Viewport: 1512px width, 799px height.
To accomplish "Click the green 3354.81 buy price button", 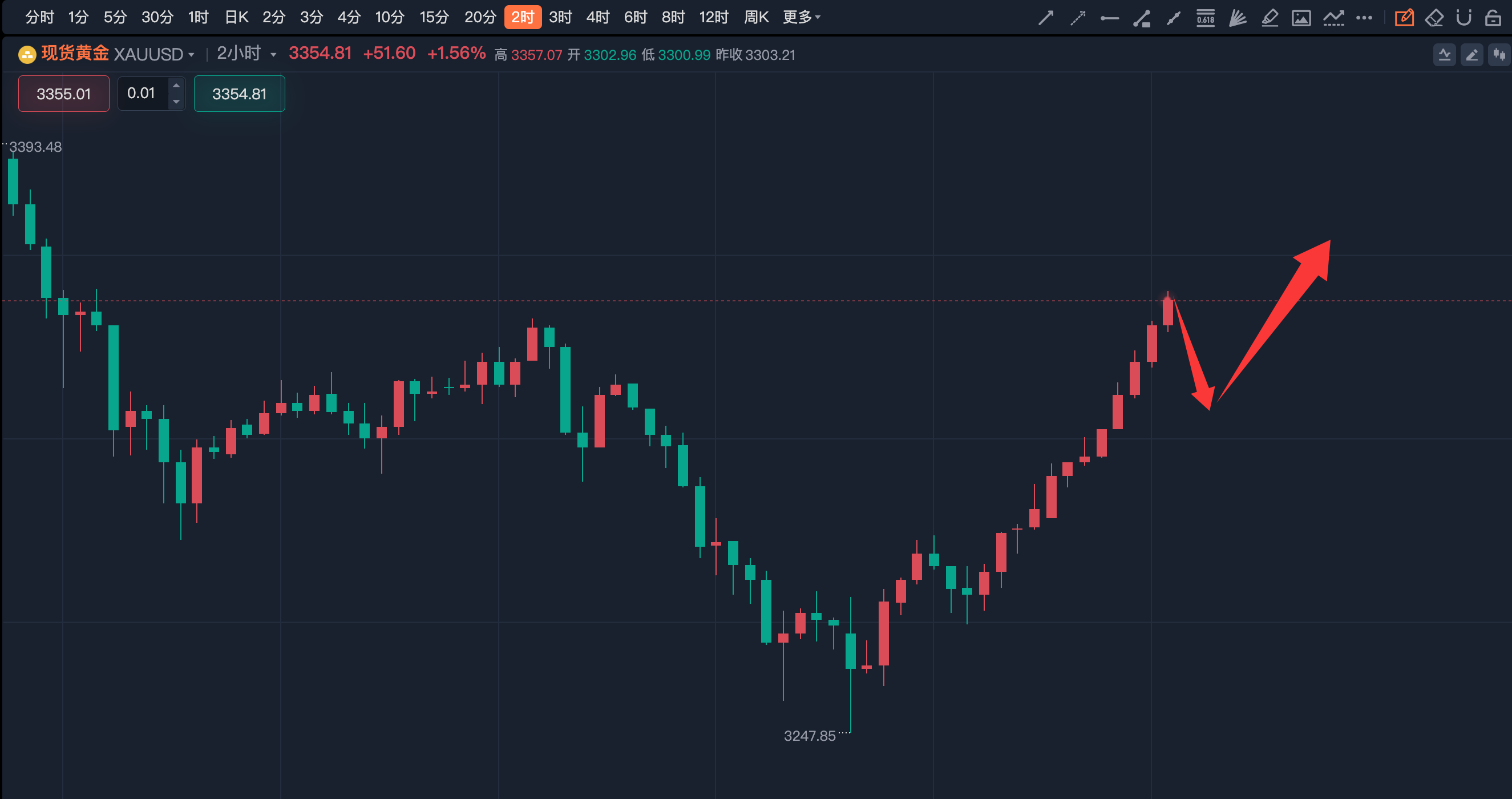I will click(239, 94).
